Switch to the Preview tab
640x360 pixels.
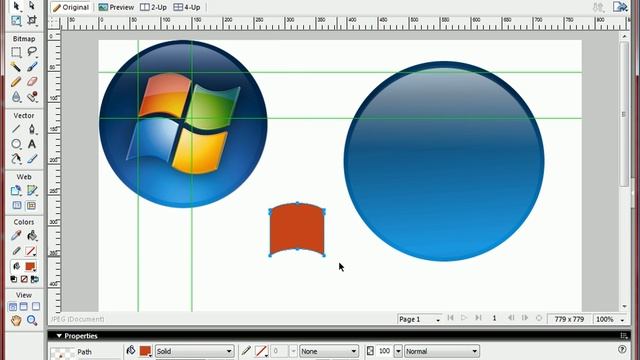tap(116, 7)
